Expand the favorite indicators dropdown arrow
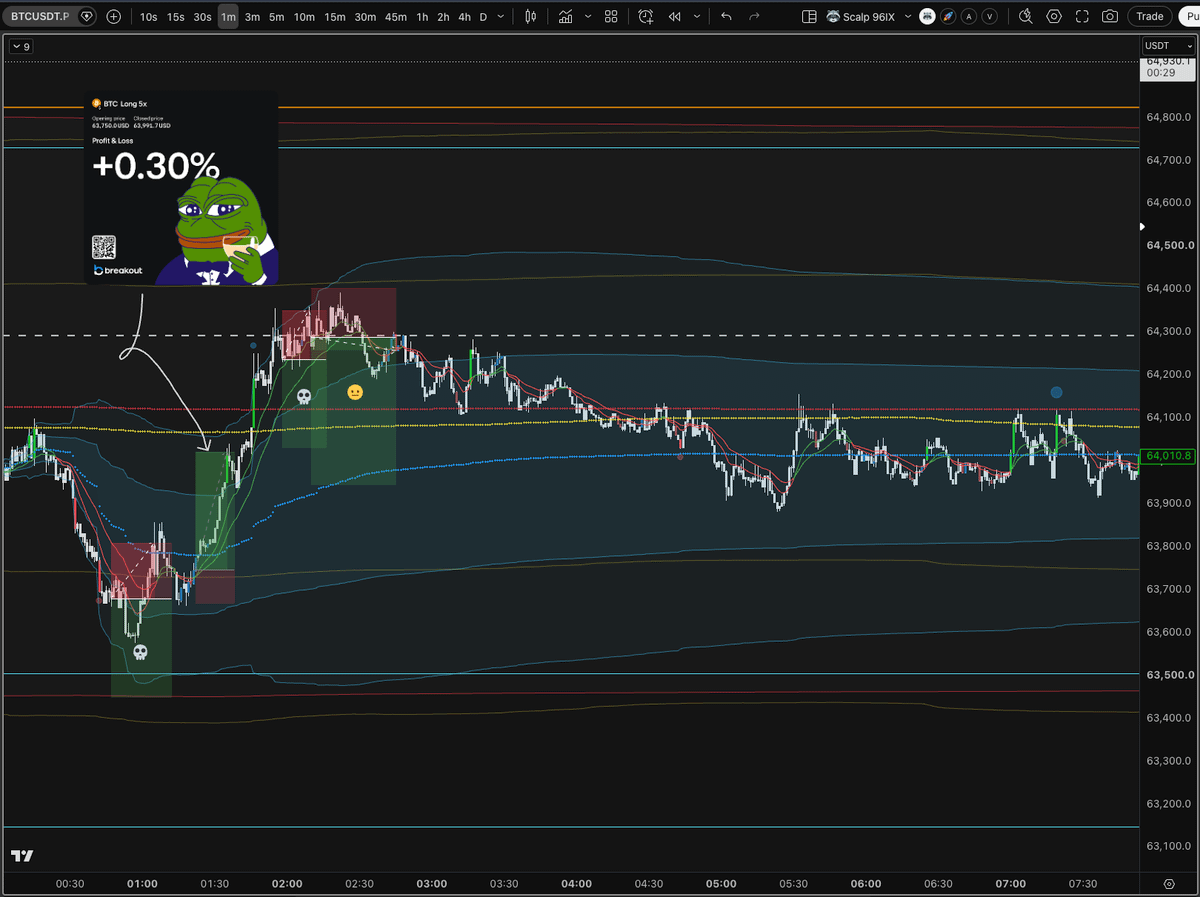This screenshot has height=897, width=1200. (586, 16)
